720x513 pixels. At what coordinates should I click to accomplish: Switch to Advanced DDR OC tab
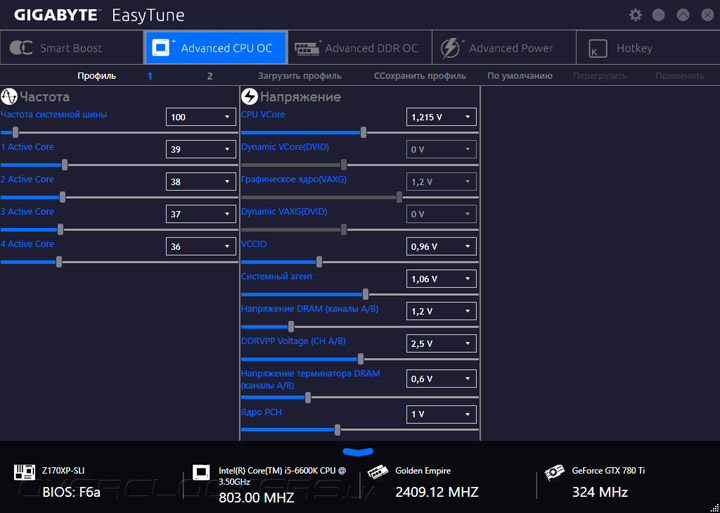click(360, 48)
